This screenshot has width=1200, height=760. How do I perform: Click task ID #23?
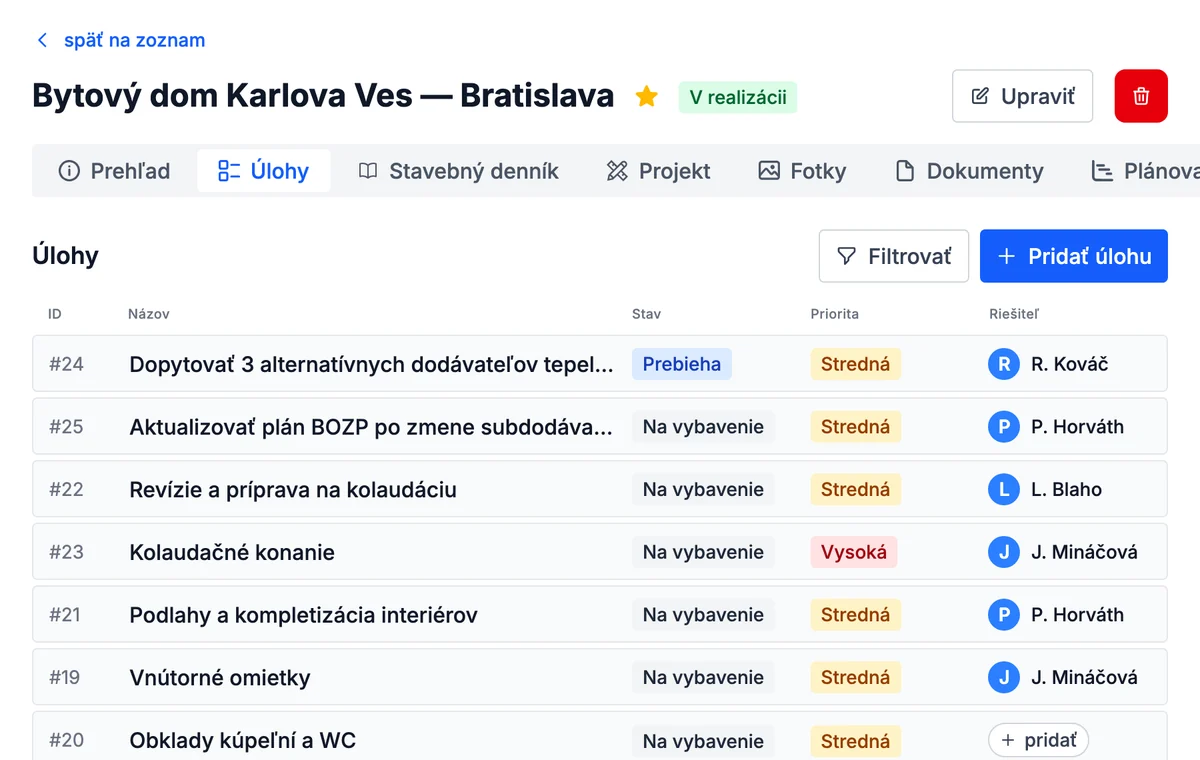[x=66, y=552]
